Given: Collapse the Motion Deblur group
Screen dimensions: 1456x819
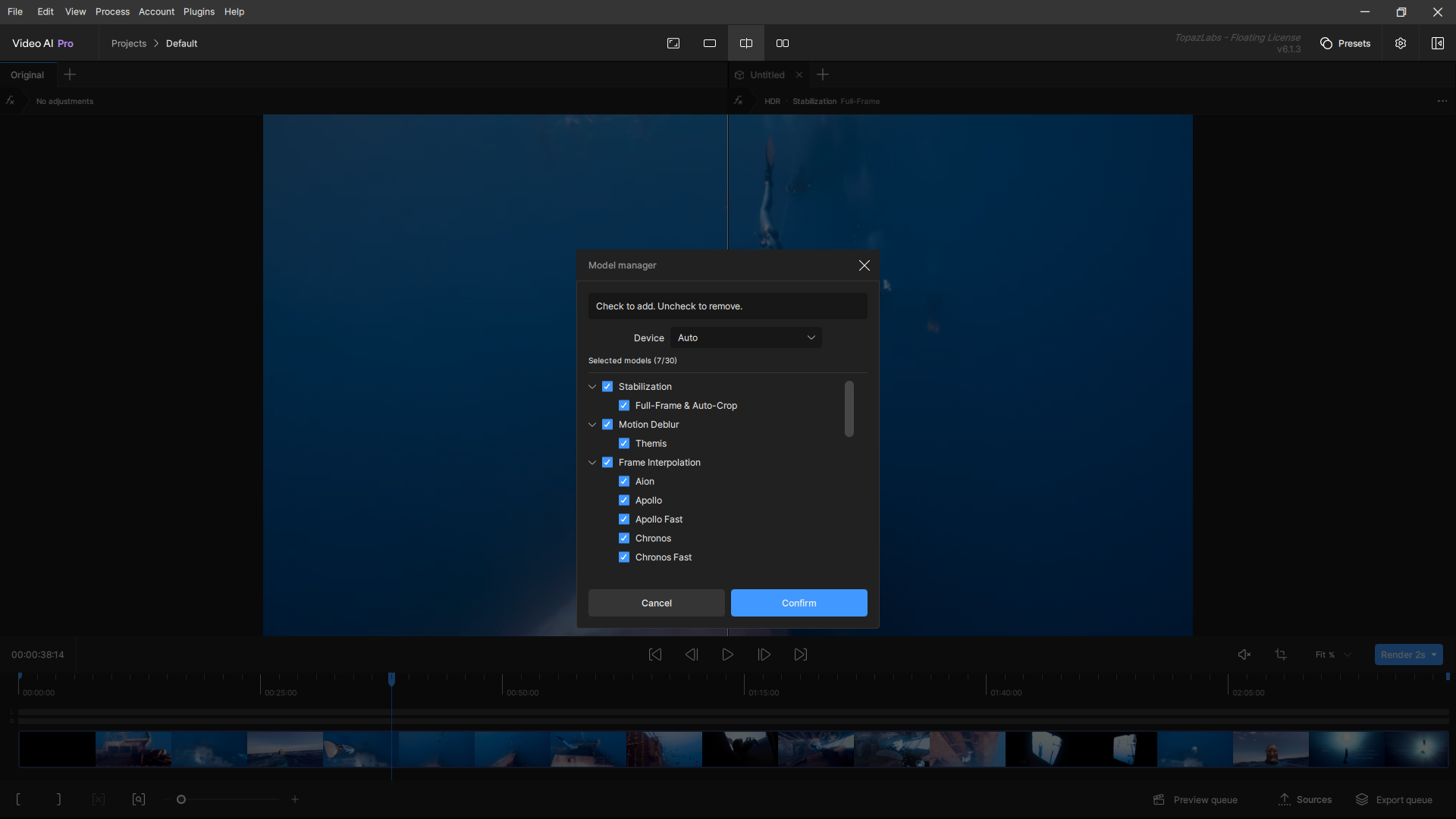Looking at the screenshot, I should [x=592, y=425].
